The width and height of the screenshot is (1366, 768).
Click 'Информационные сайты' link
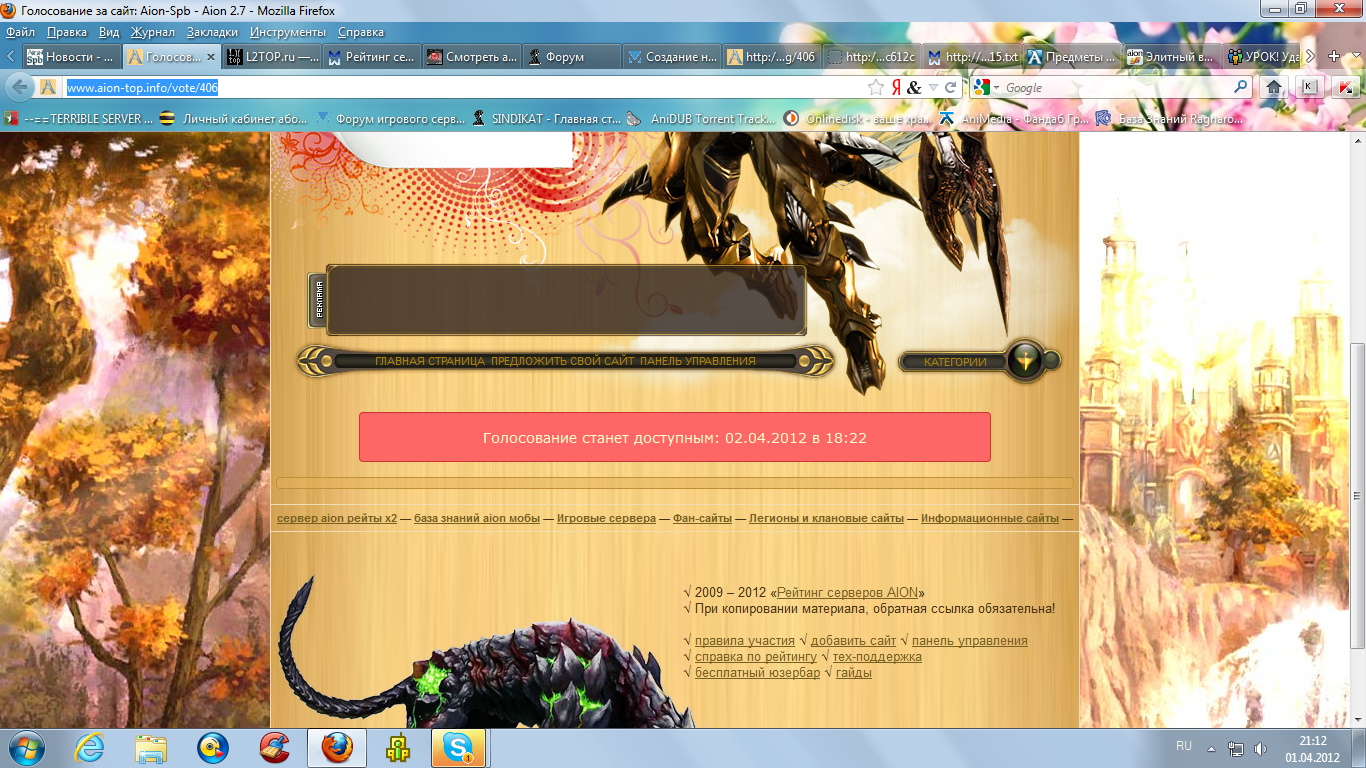click(x=990, y=518)
